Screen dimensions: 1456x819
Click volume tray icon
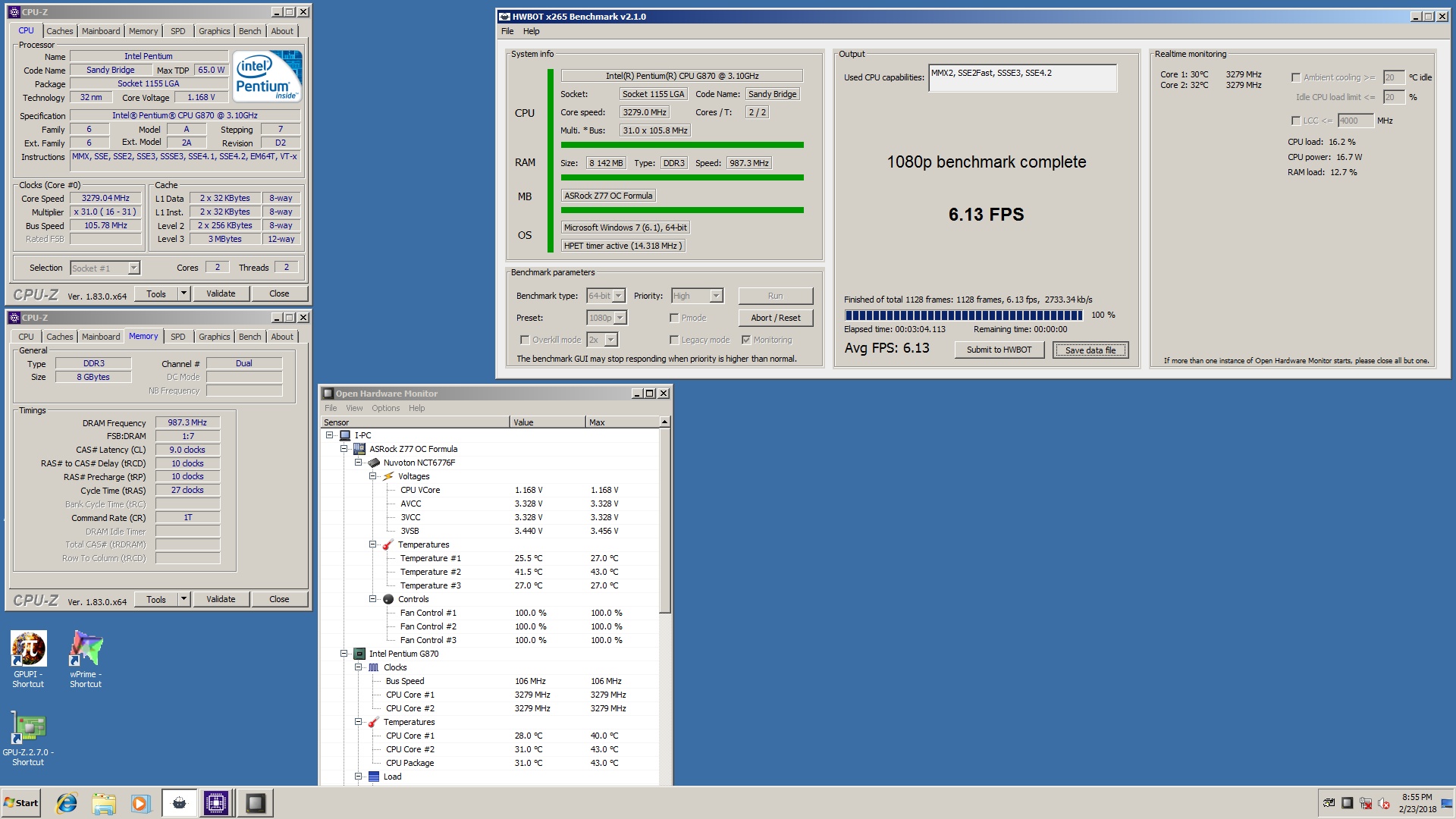1384,803
